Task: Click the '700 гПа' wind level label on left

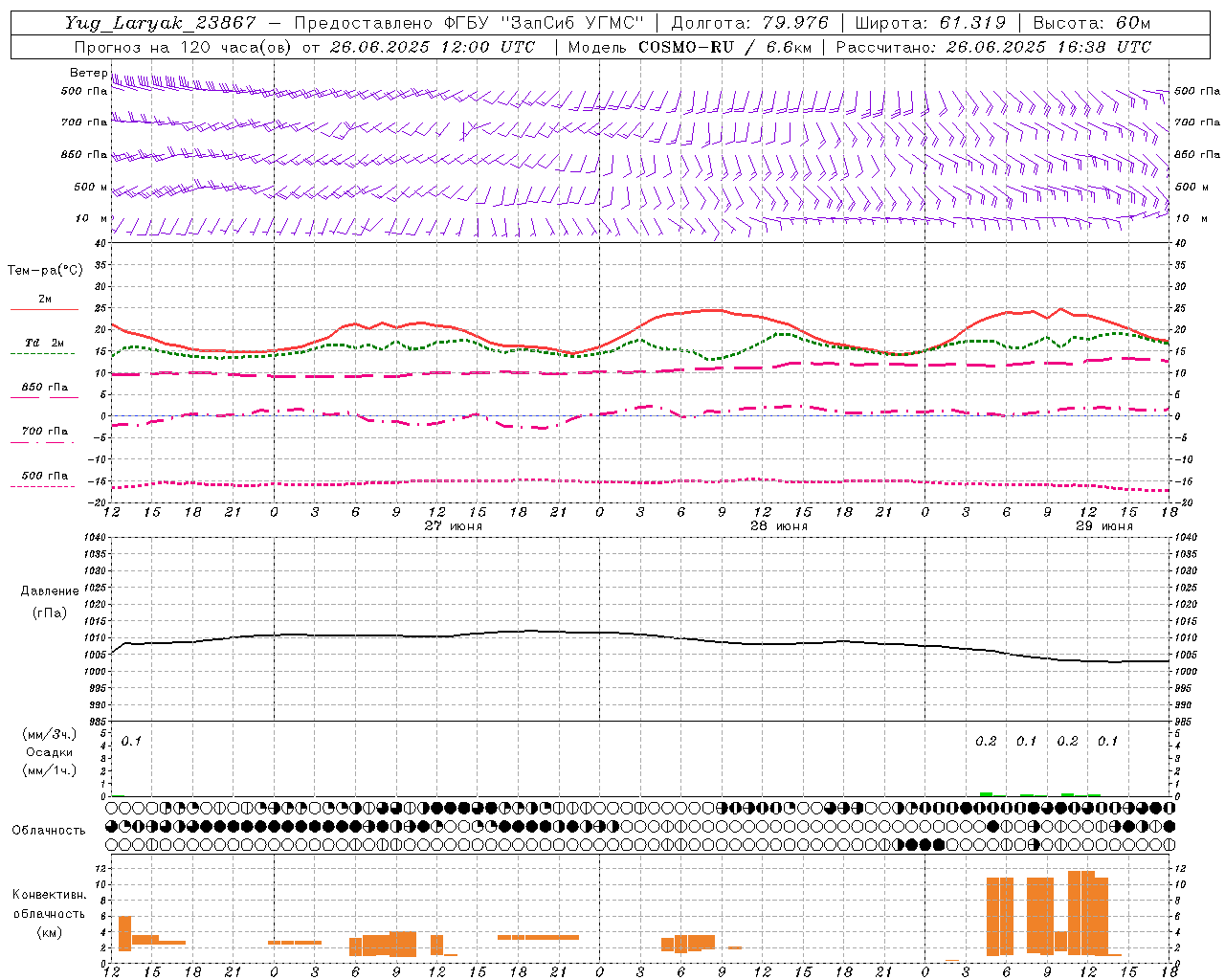Action: coord(84,122)
